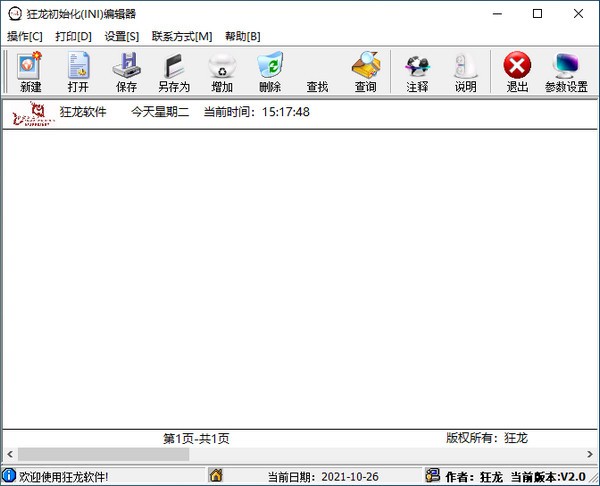Image resolution: width=600 pixels, height=486 pixels.
Task: Open 说明 (Instructions) toolbar icon
Action: (x=465, y=66)
